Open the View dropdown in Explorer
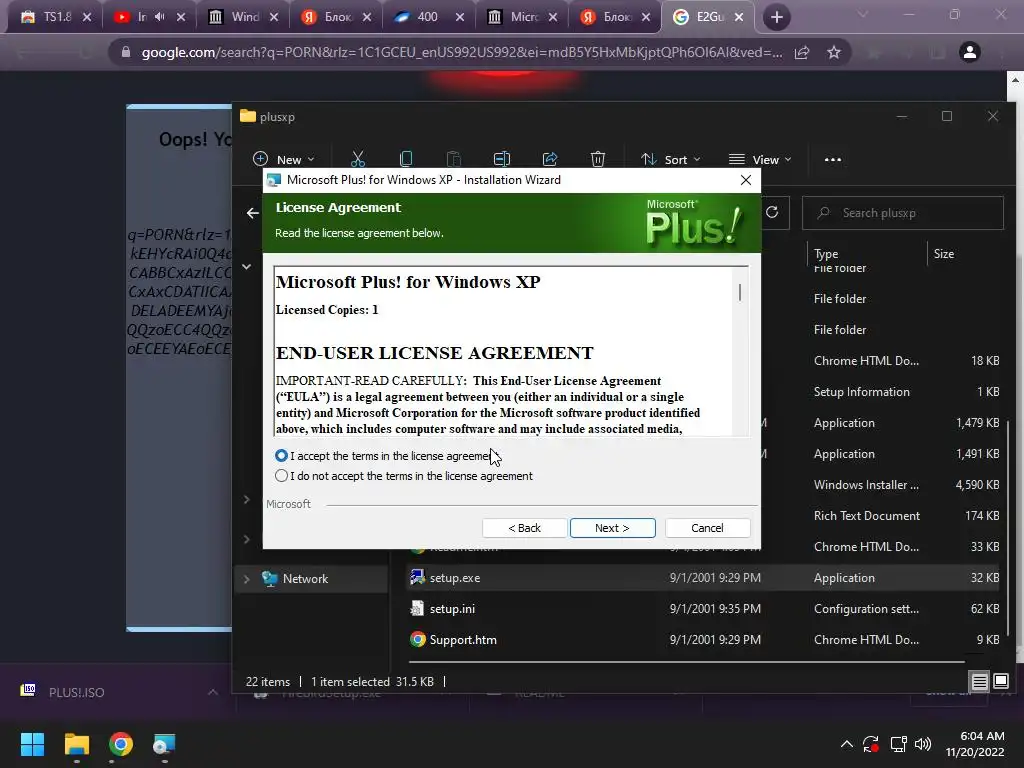 pyautogui.click(x=760, y=159)
